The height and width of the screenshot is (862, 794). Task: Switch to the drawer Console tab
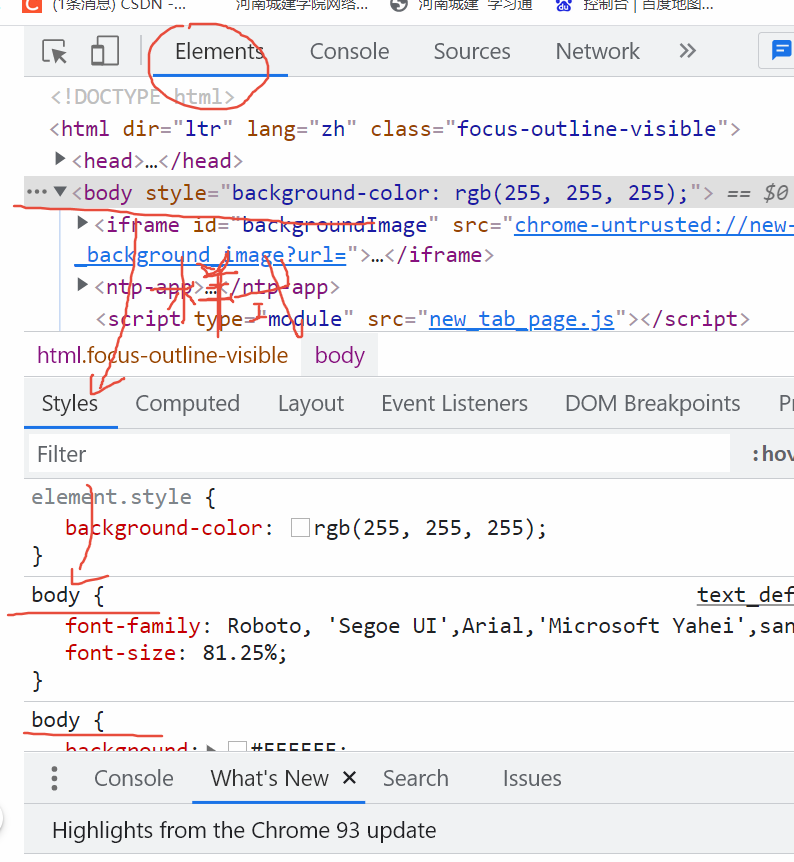[x=134, y=778]
